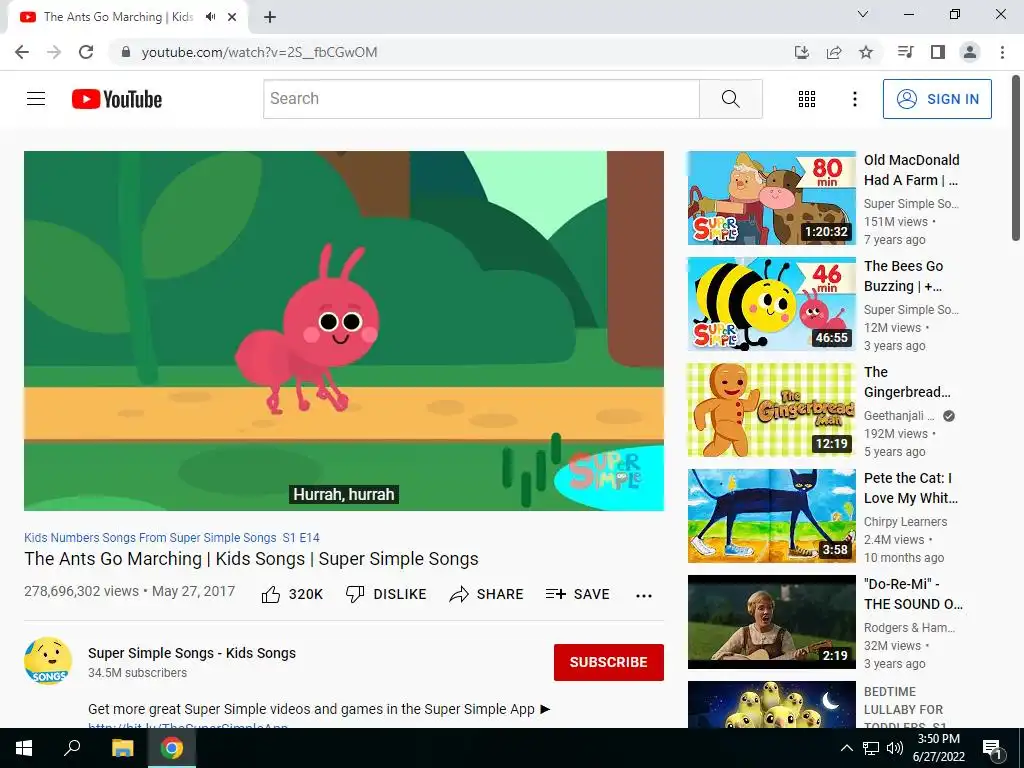Click the "34.5M subscribers" text
The width and height of the screenshot is (1024, 768).
[x=137, y=673]
